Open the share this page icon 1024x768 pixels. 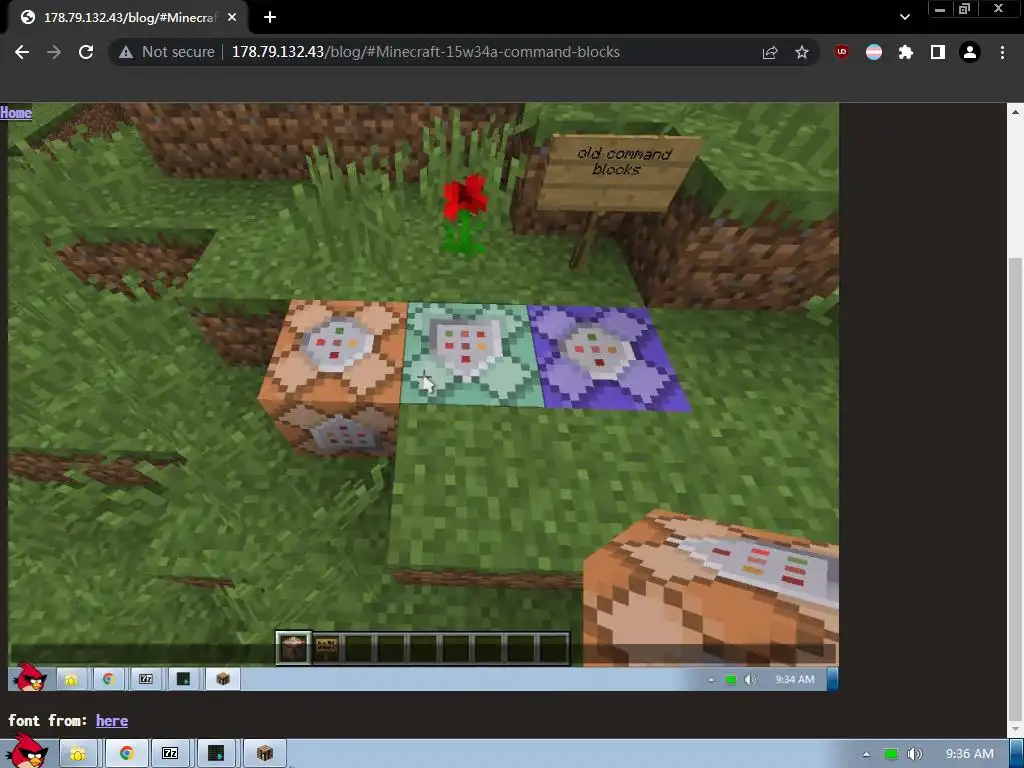tap(770, 52)
